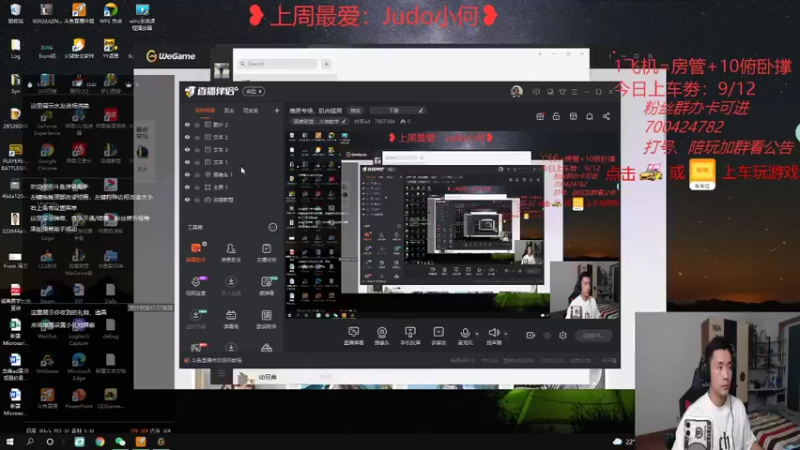This screenshot has width=800, height=450.
Task: Click the nested preview thumbnail in the app
Action: 453,226
